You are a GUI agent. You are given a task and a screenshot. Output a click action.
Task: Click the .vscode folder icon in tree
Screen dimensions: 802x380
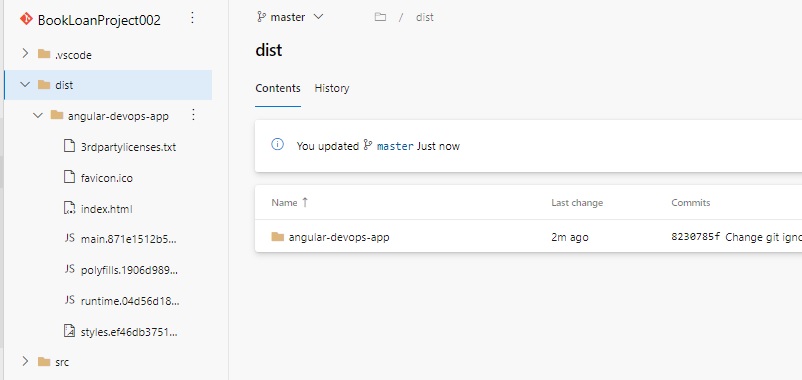[44, 54]
